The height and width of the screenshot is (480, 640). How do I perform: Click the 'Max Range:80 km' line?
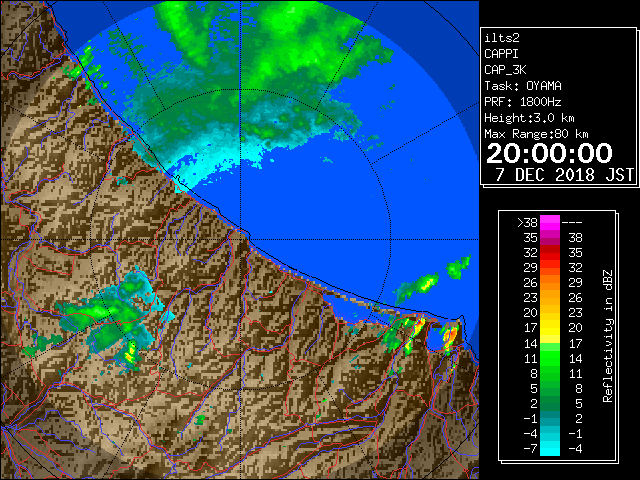[x=536, y=134]
